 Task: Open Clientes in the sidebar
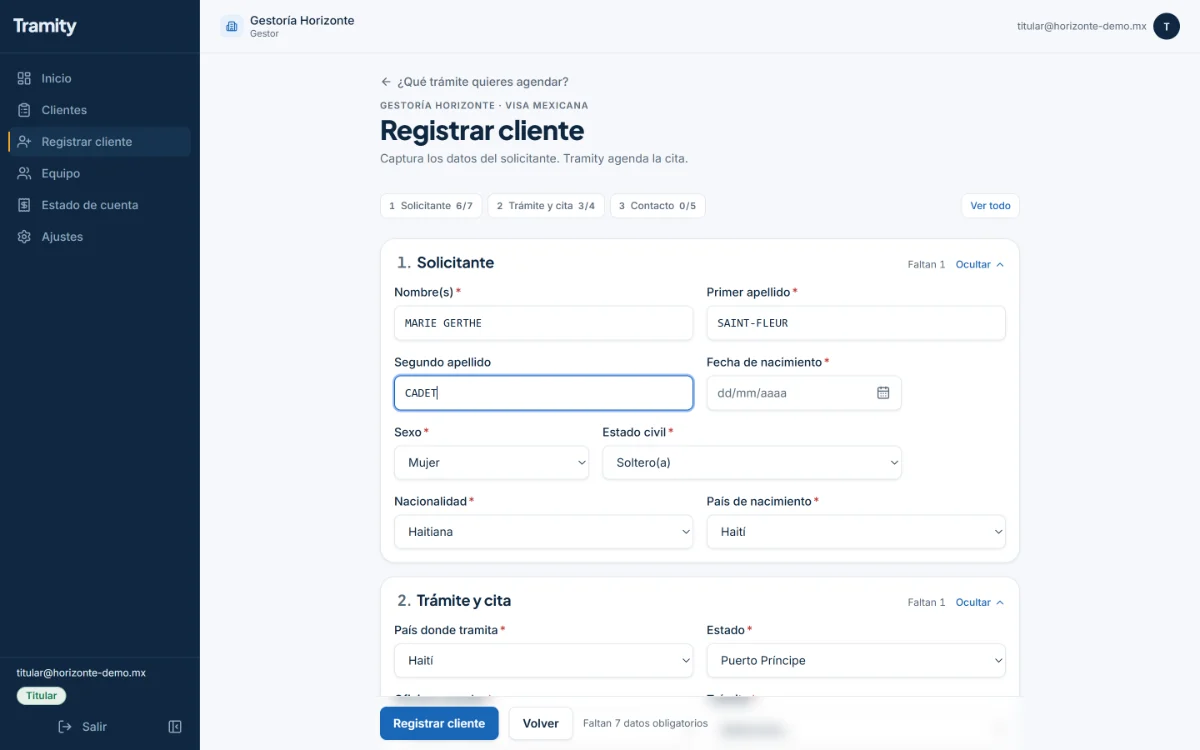[x=99, y=110]
